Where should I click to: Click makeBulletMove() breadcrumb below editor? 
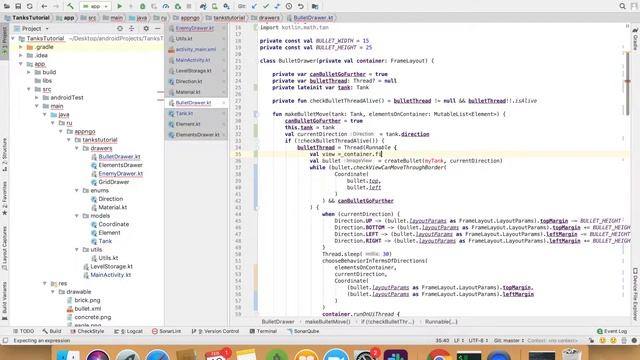click(327, 322)
